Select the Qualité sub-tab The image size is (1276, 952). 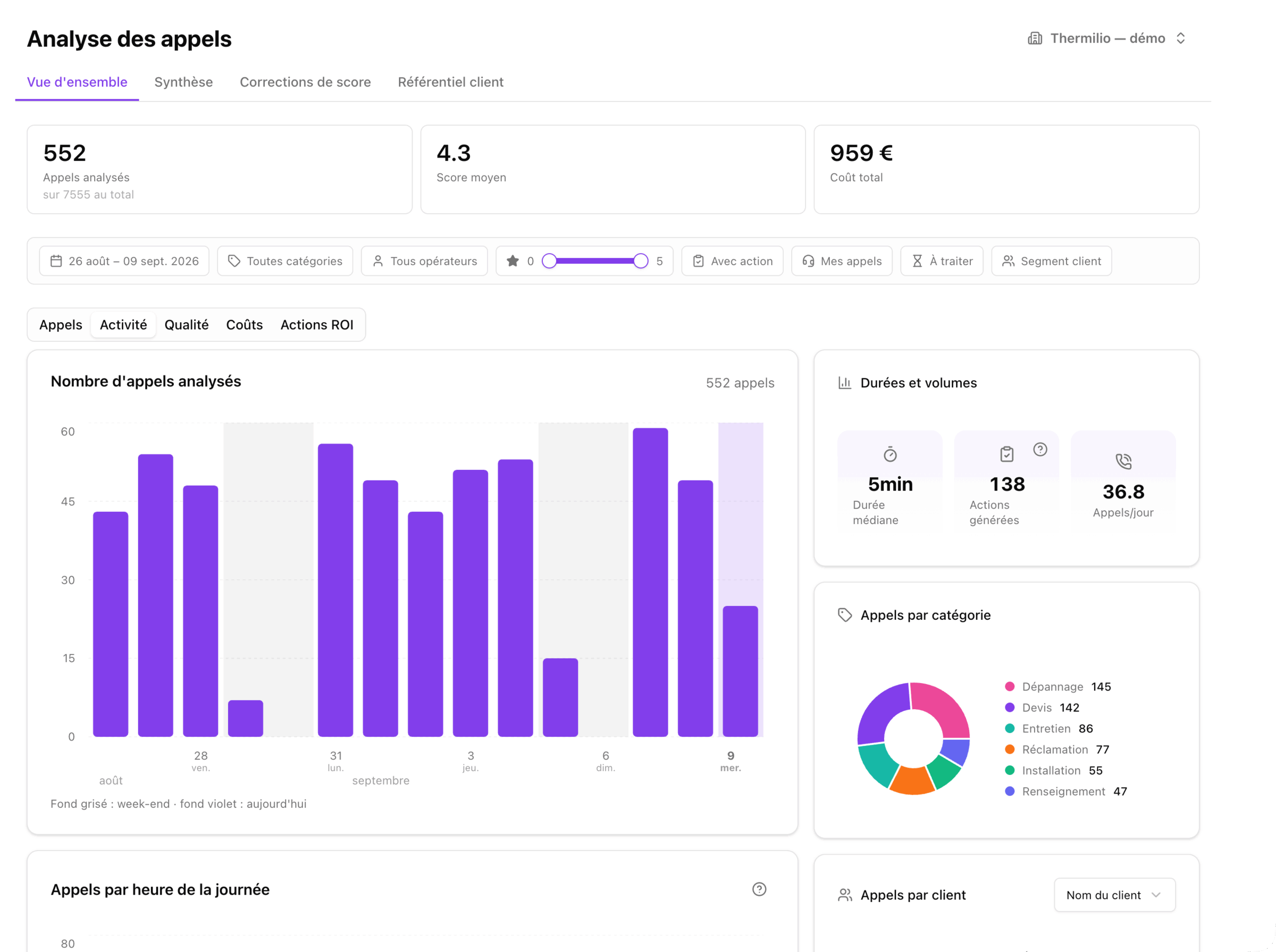click(186, 325)
